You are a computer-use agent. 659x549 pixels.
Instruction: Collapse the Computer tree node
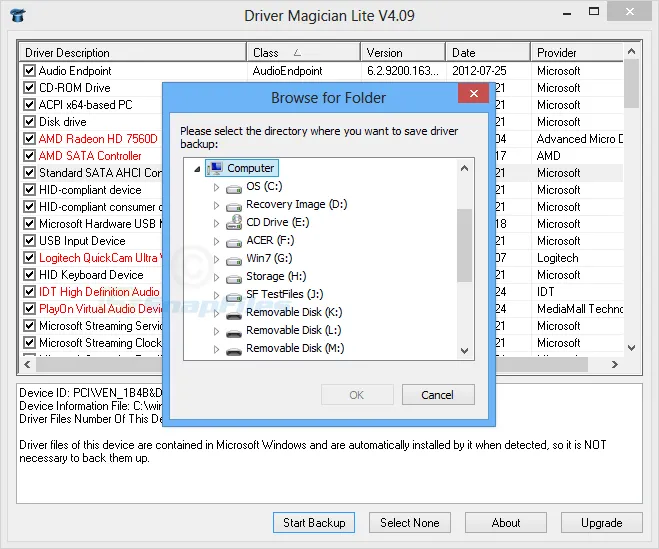click(197, 169)
